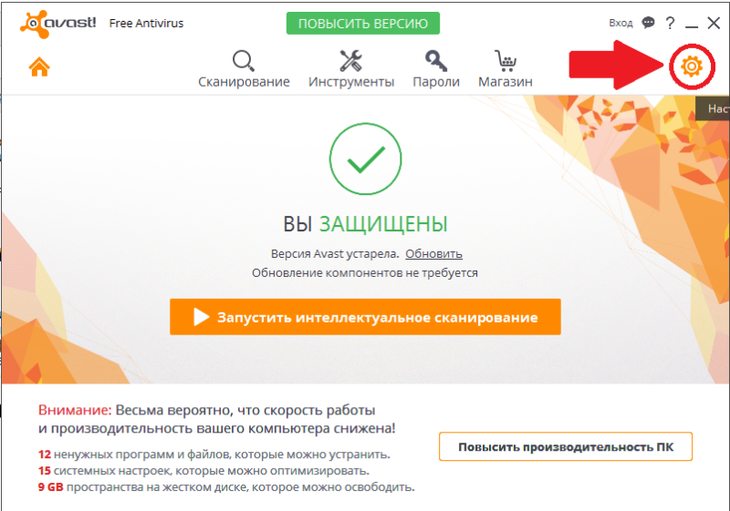Open the Пароли key section
Image resolution: width=730 pixels, height=511 pixels.
pos(436,69)
